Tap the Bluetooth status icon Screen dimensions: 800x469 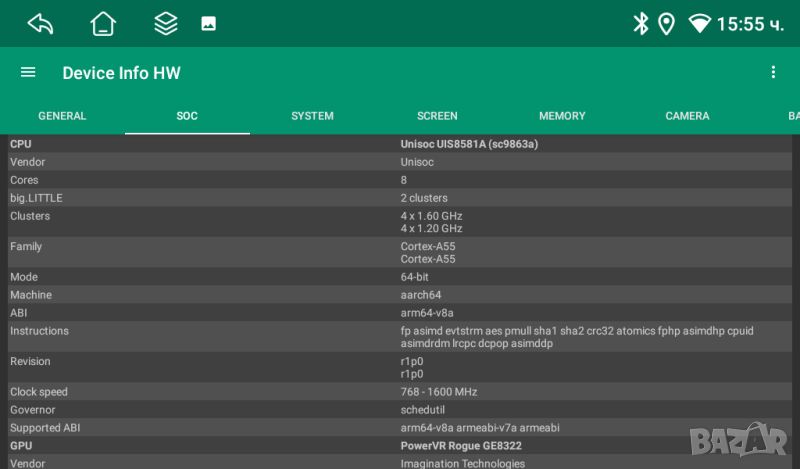641,24
